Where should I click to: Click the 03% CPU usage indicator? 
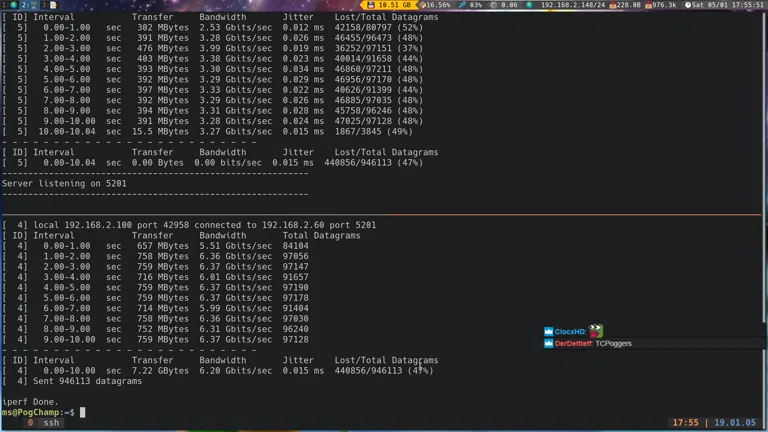(473, 5)
